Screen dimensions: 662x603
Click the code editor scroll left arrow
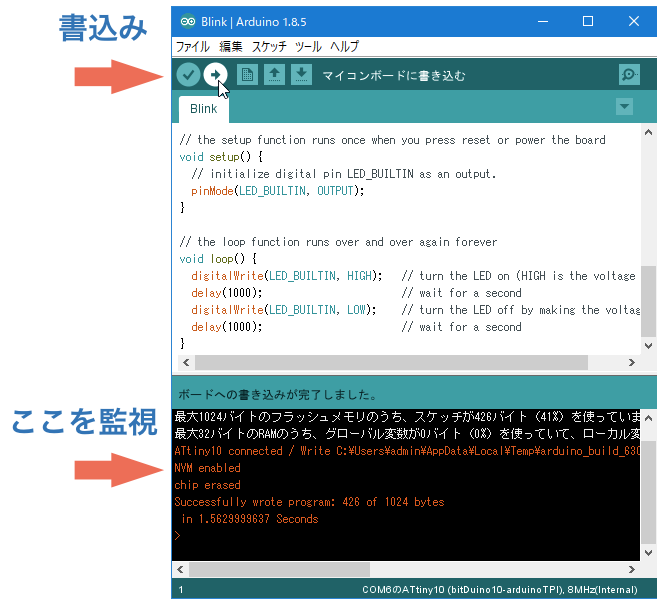tap(186, 362)
